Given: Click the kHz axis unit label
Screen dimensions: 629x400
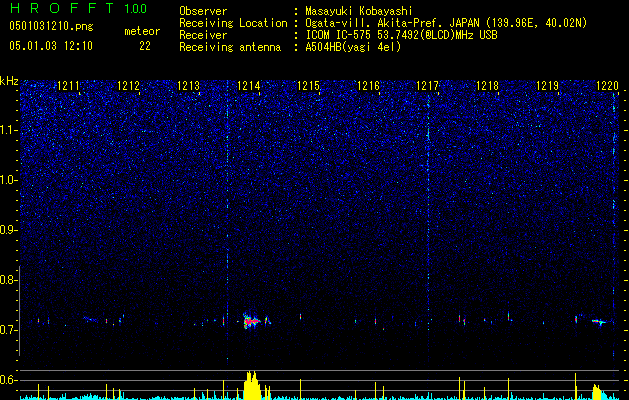Looking at the screenshot, I should pyautogui.click(x=9, y=81).
